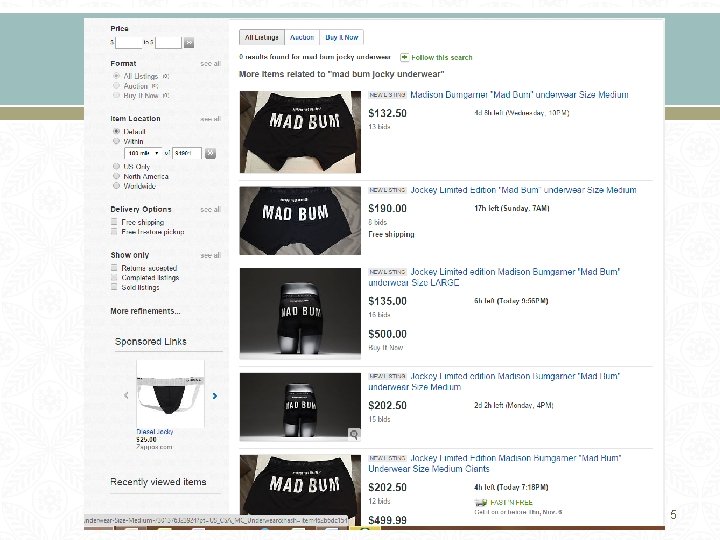Image resolution: width=720 pixels, height=540 pixels.
Task: Open the Diesel Jocky sponsored link
Action: click(155, 432)
